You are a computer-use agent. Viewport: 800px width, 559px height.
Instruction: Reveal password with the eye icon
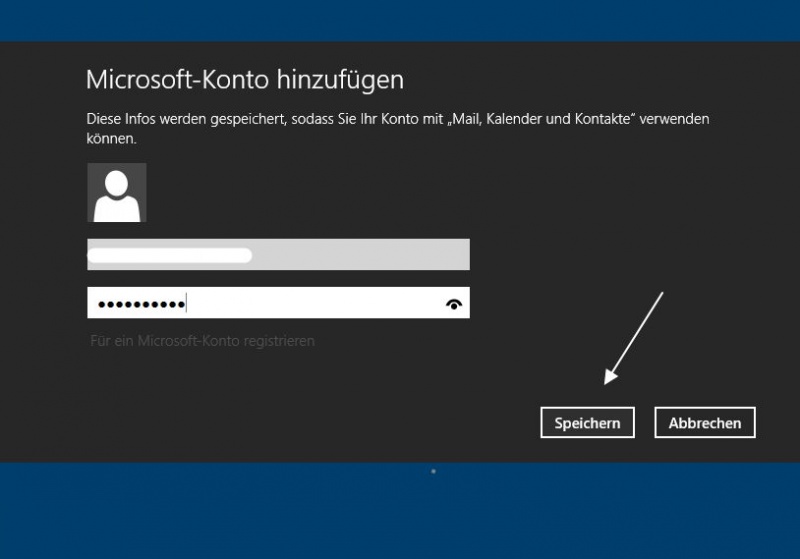coord(454,304)
